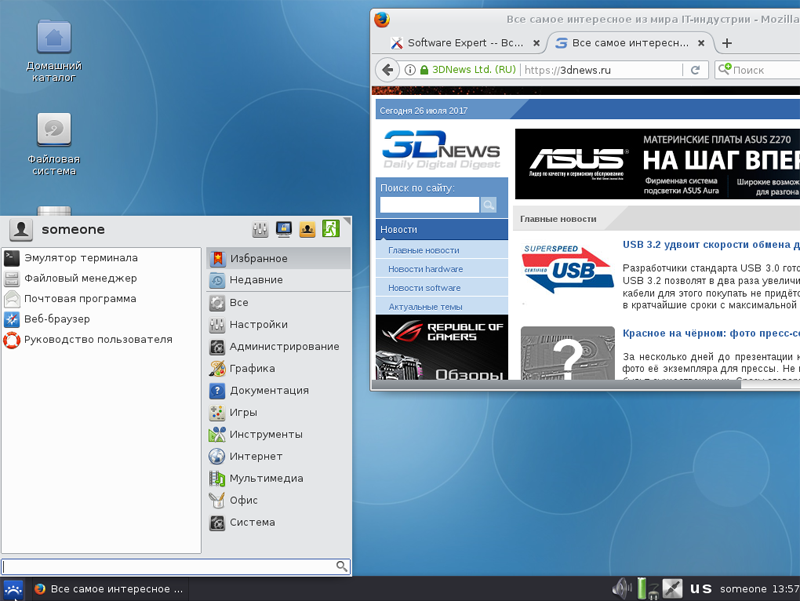Click the green log out icon

pyautogui.click(x=331, y=229)
